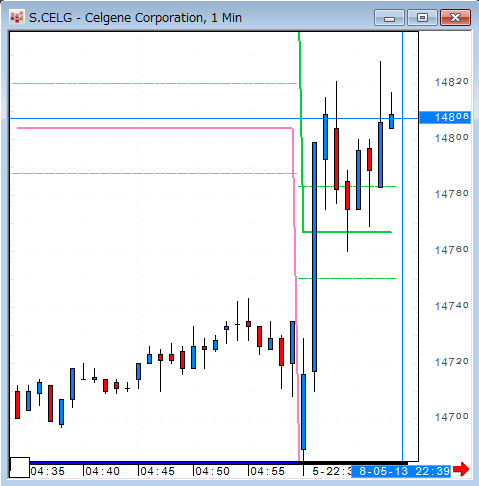
Task: Click the 04:55 time axis label
Action: coord(267,471)
